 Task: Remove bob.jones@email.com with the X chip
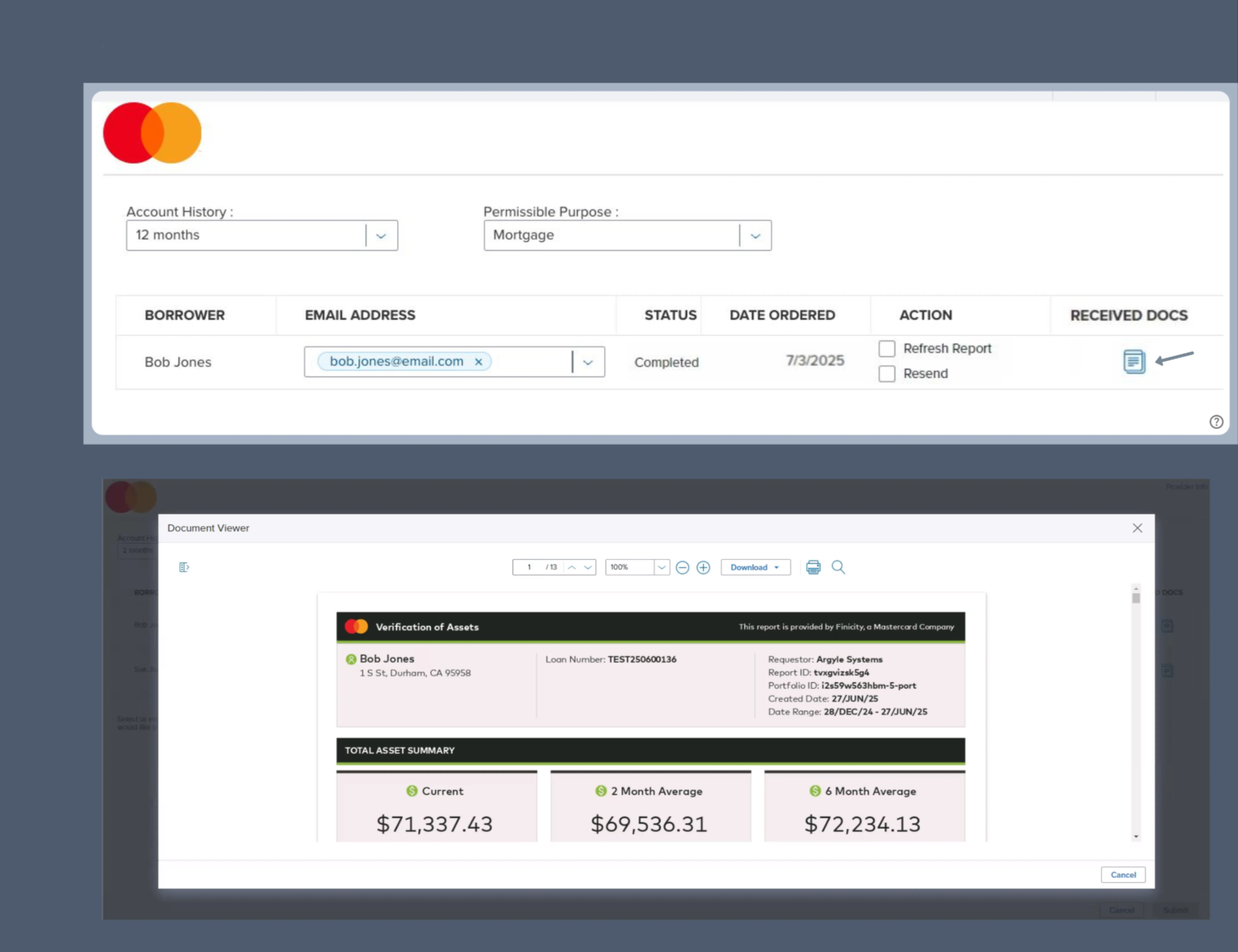point(478,361)
